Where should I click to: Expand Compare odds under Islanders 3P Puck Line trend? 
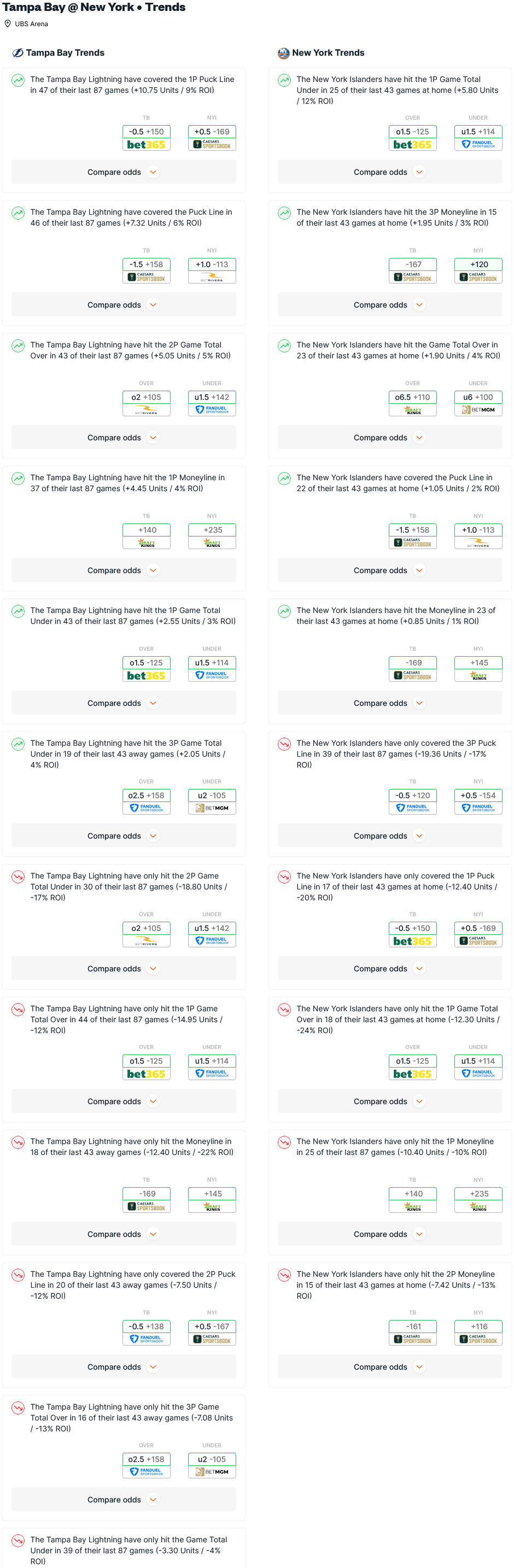pos(390,836)
